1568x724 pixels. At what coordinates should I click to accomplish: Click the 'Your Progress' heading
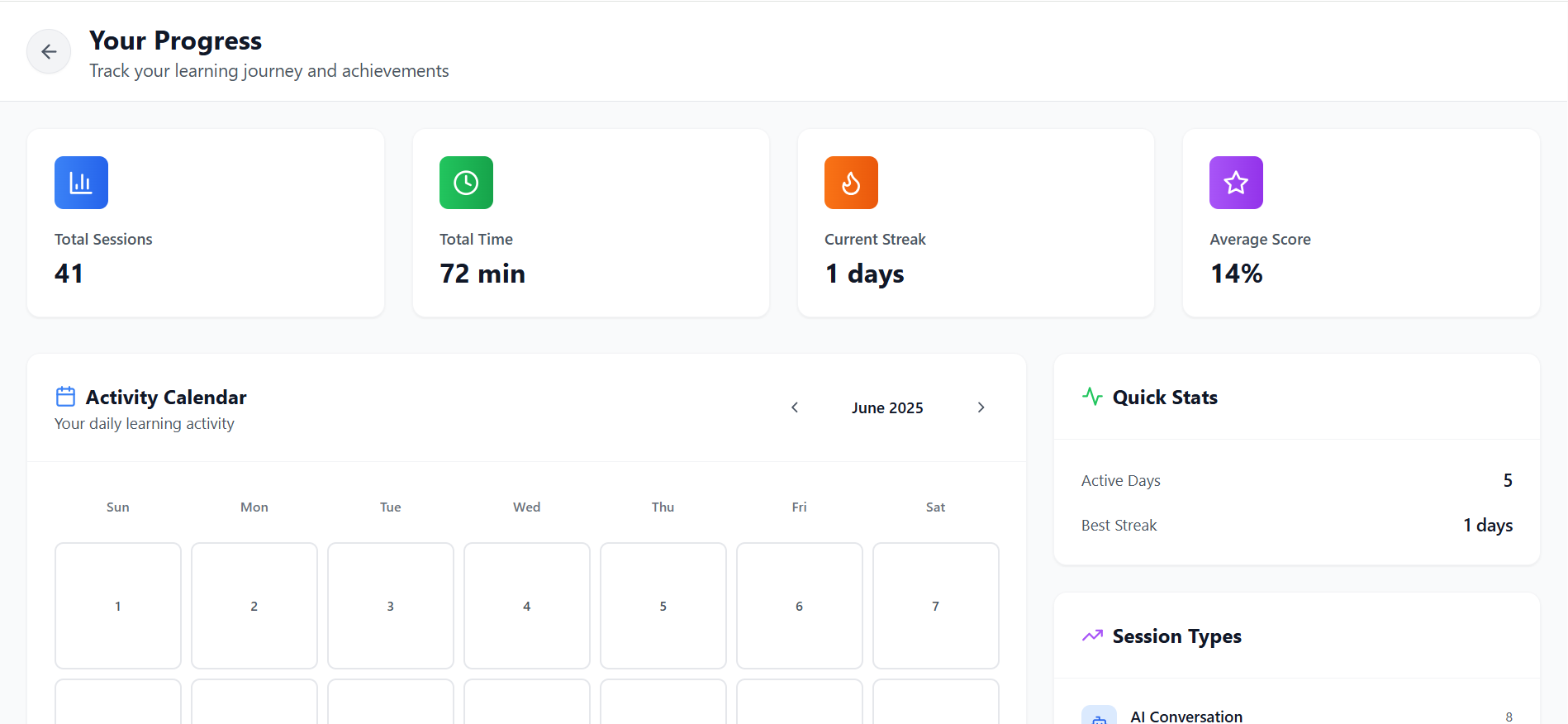[x=175, y=40]
